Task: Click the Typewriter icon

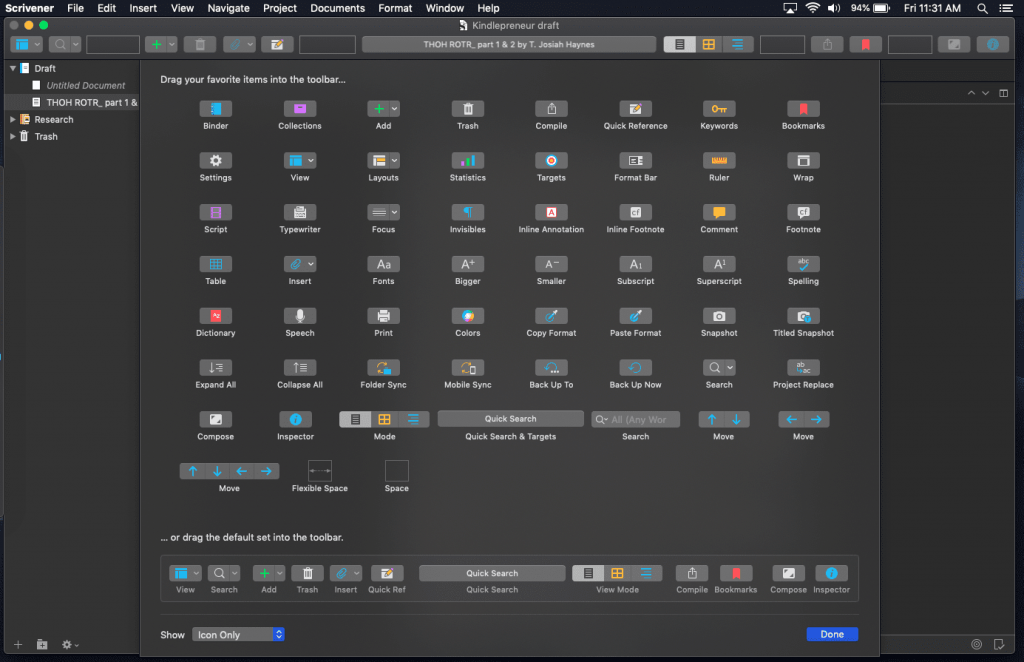Action: pyautogui.click(x=299, y=213)
